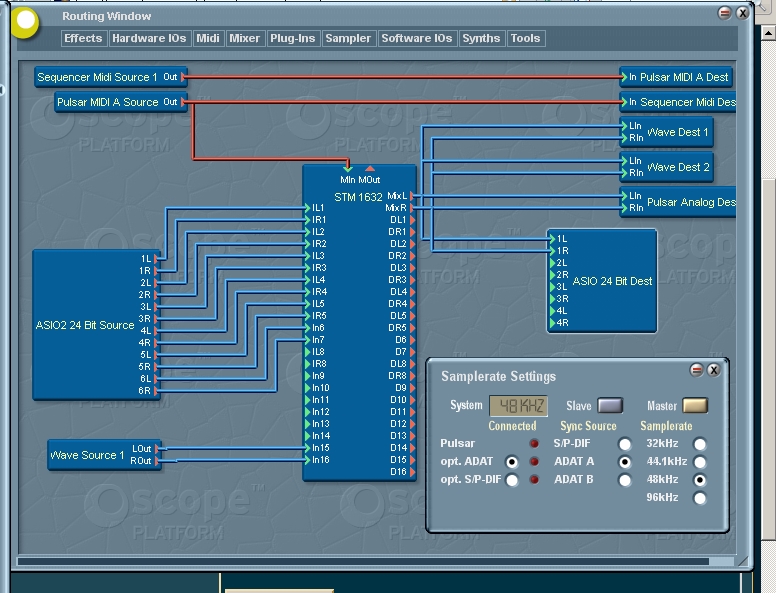Click the 6R output port of ASIO2 24 Bit Source
The image size is (776, 593).
(x=156, y=391)
